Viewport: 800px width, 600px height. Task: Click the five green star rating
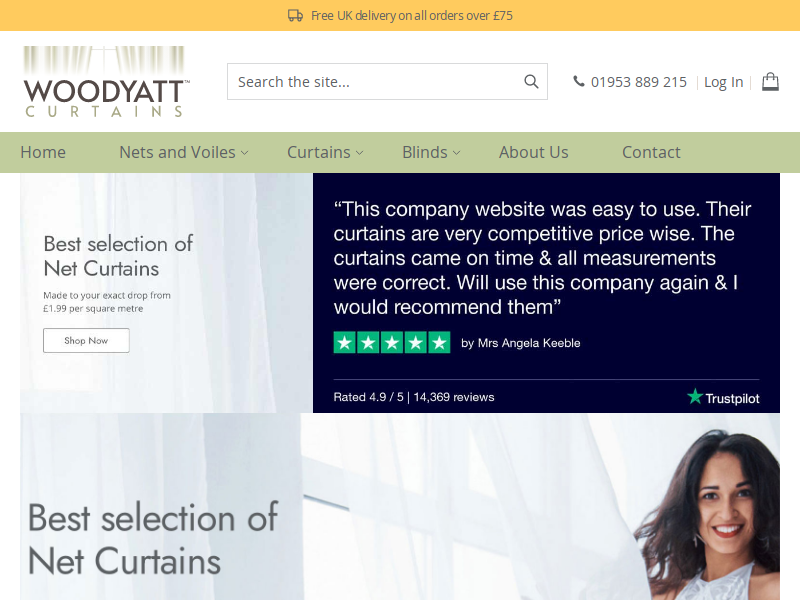(x=392, y=342)
